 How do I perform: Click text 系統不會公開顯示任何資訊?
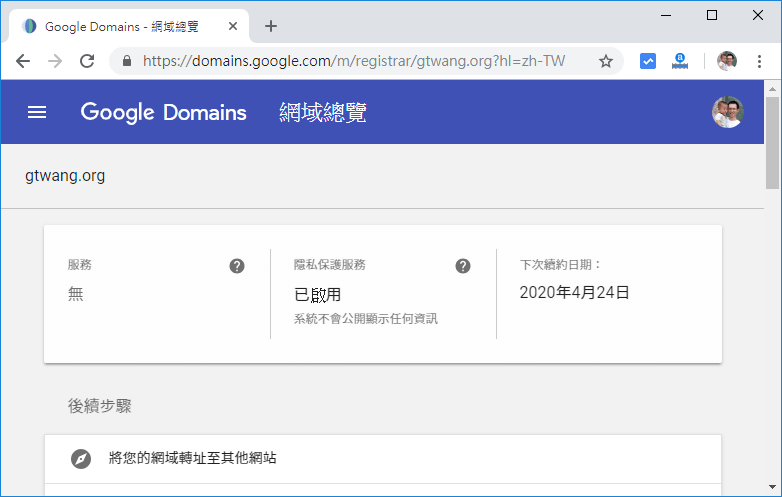(366, 319)
